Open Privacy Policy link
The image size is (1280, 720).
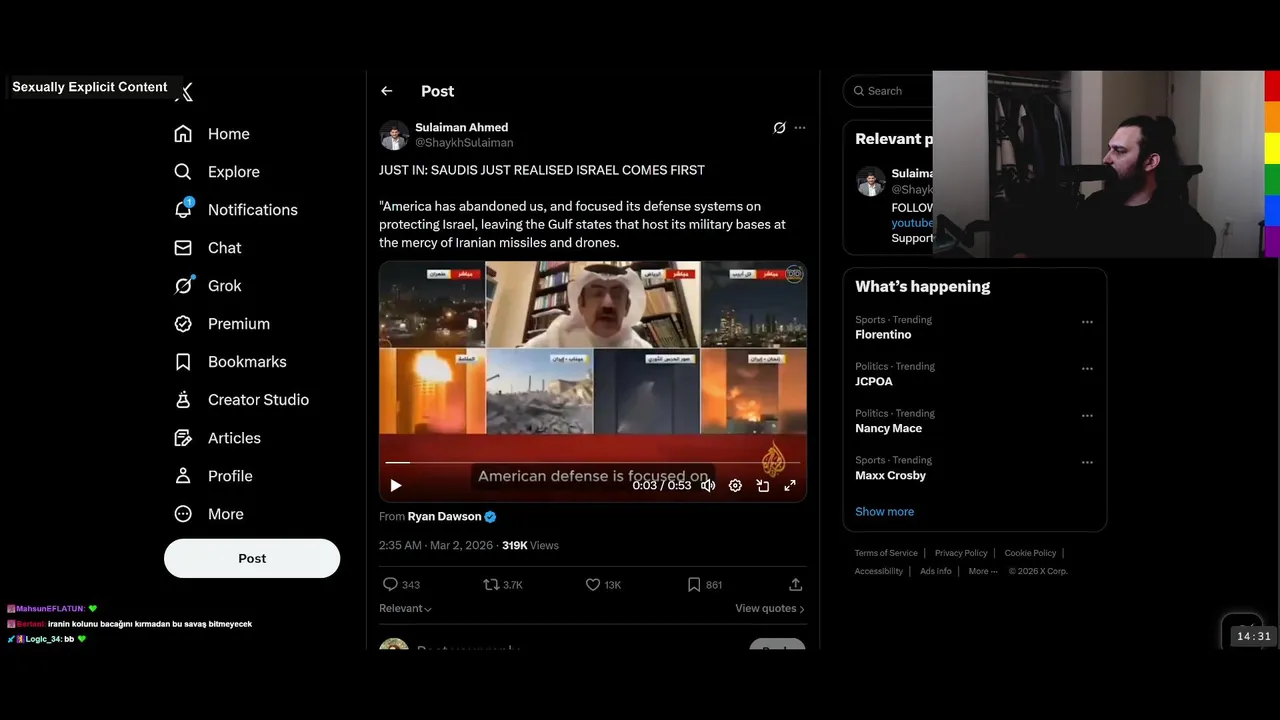coord(961,553)
